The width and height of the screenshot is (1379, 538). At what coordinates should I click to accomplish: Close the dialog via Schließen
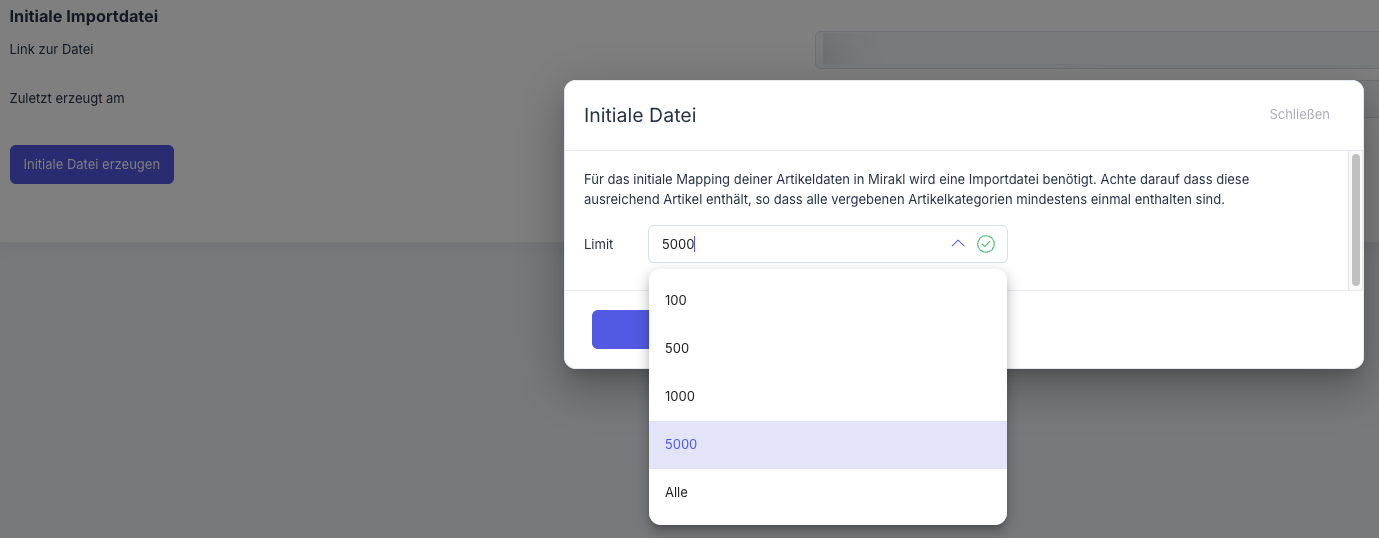pos(1299,114)
